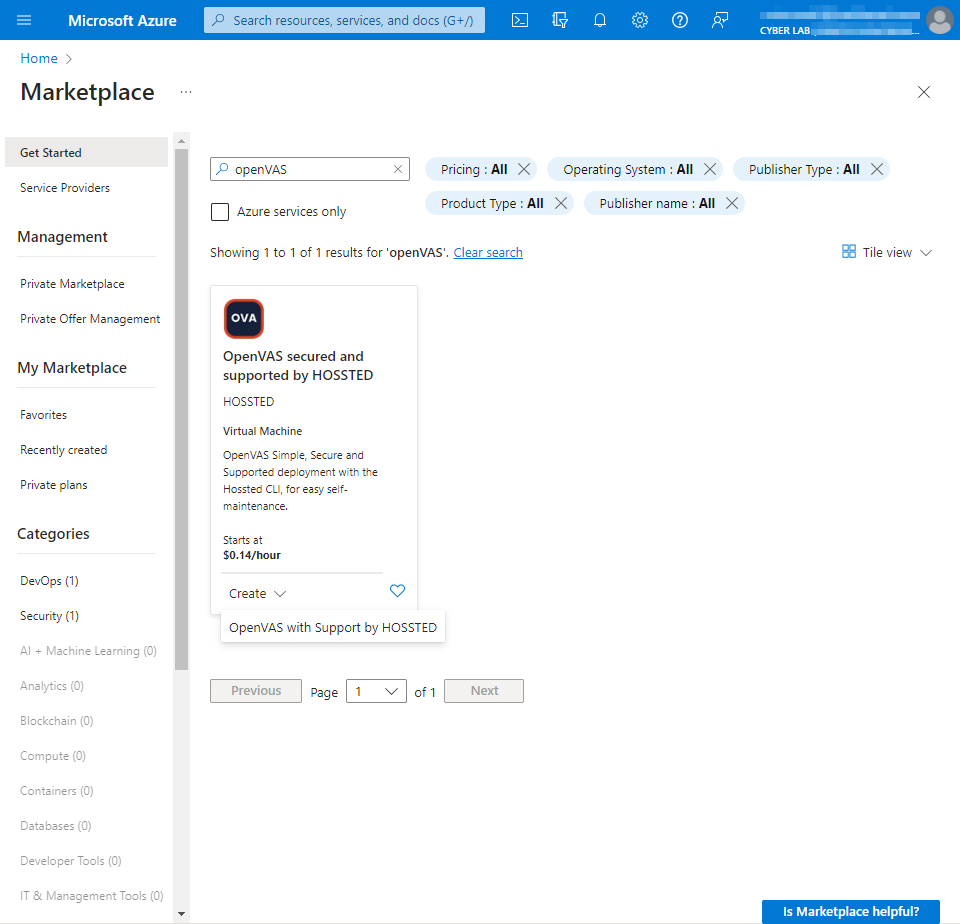
Task: Select Containers (0) category
Action: [56, 791]
